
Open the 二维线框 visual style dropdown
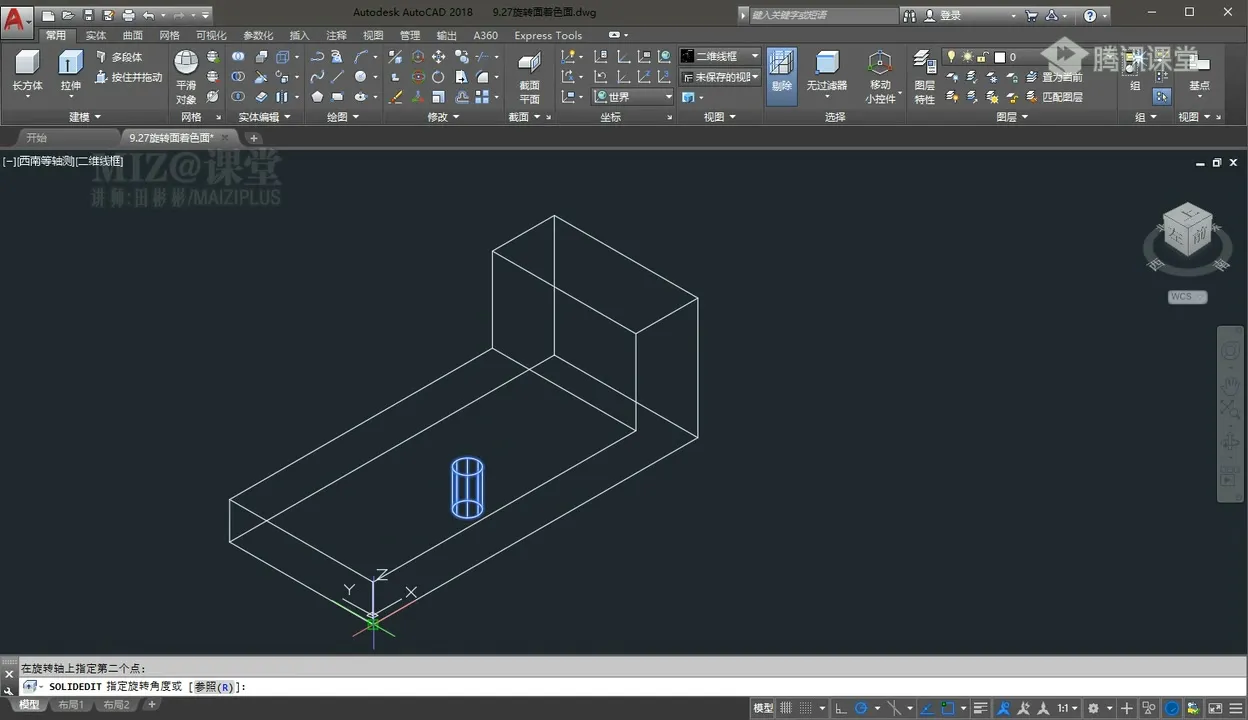coord(720,56)
